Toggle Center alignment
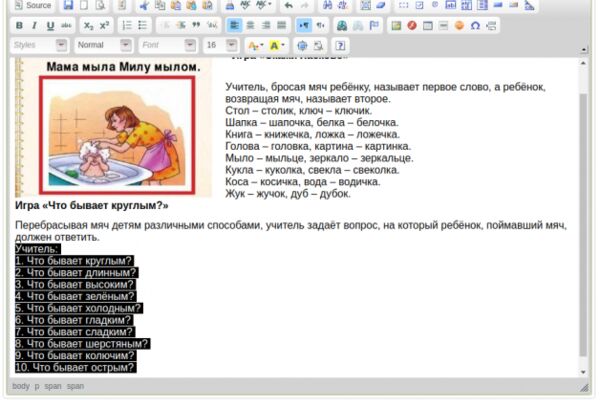Image resolution: width=600 pixels, height=400 pixels. click(x=250, y=26)
